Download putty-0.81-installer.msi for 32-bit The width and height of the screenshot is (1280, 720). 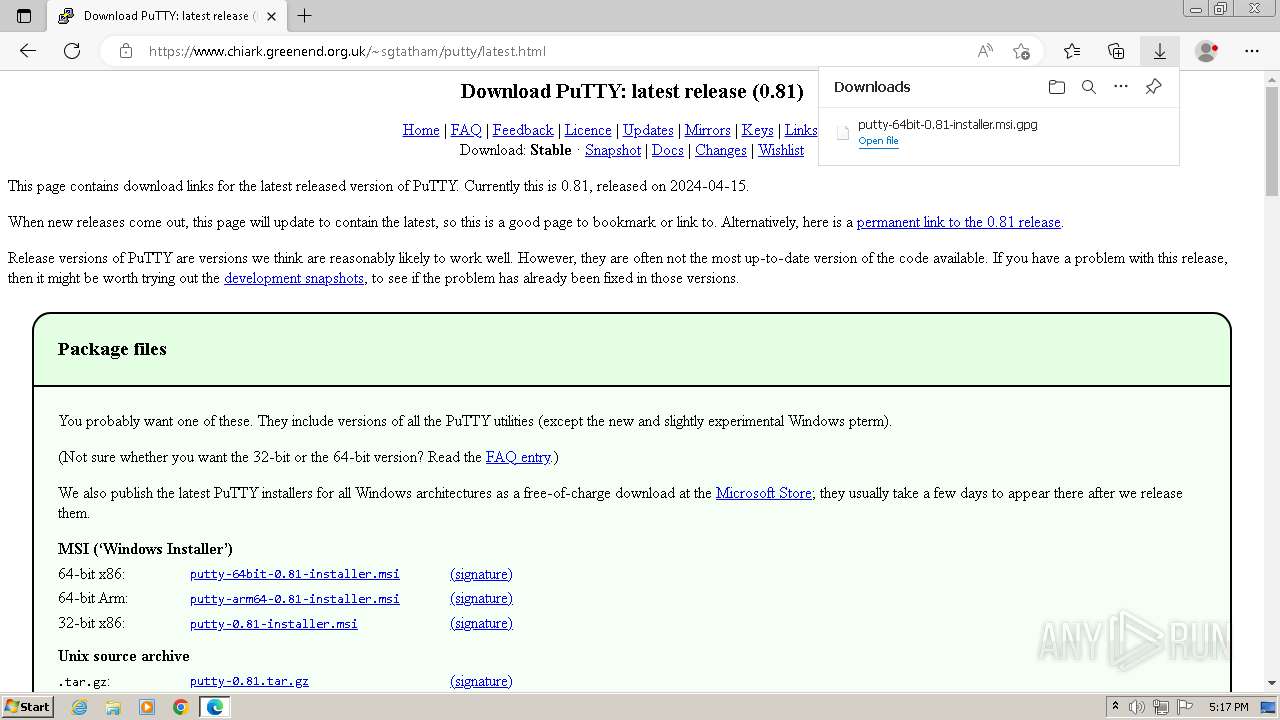coord(274,623)
